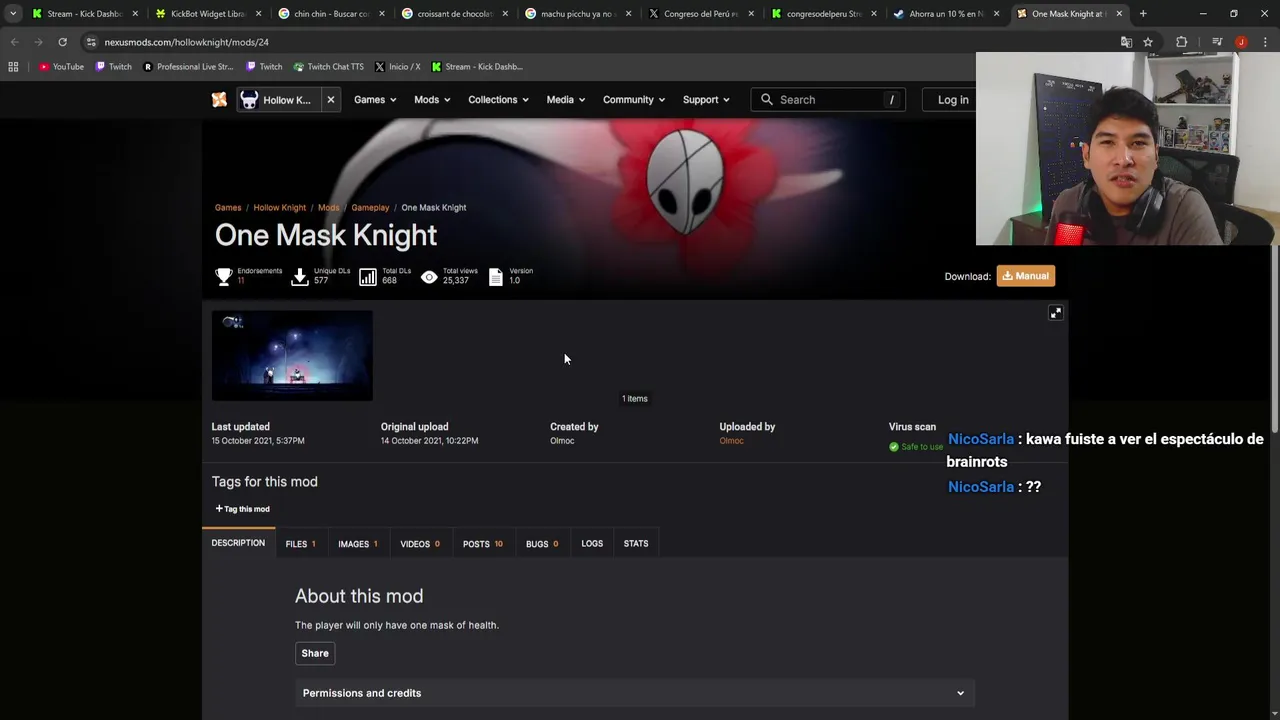Open the Mods breadcrumb link
The width and height of the screenshot is (1280, 720).
pyautogui.click(x=328, y=207)
